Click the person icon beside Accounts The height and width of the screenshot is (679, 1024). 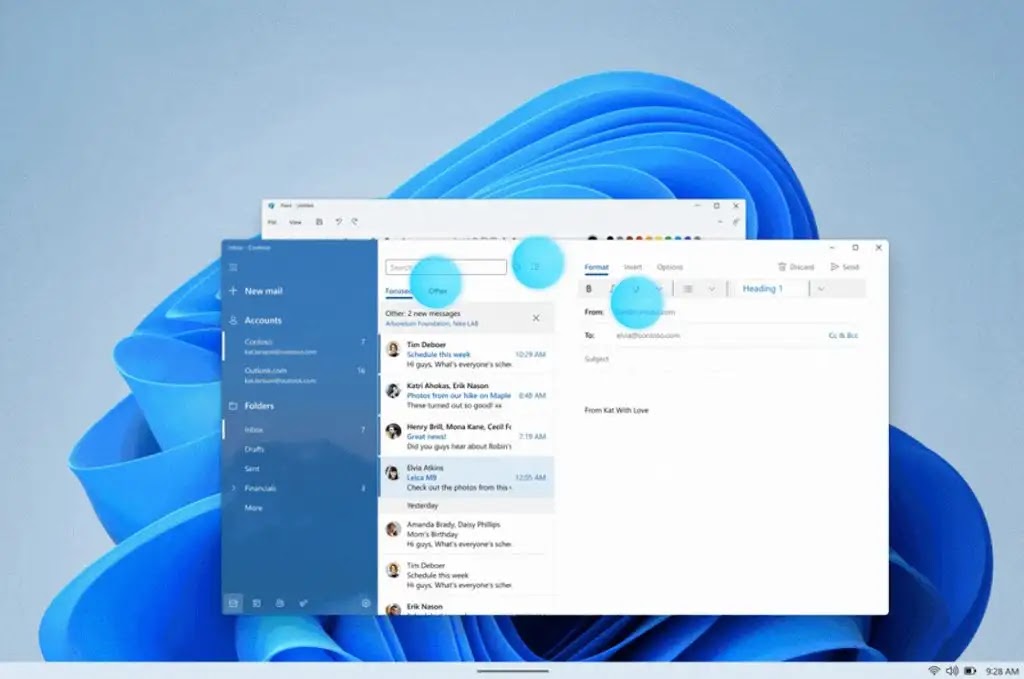(233, 321)
